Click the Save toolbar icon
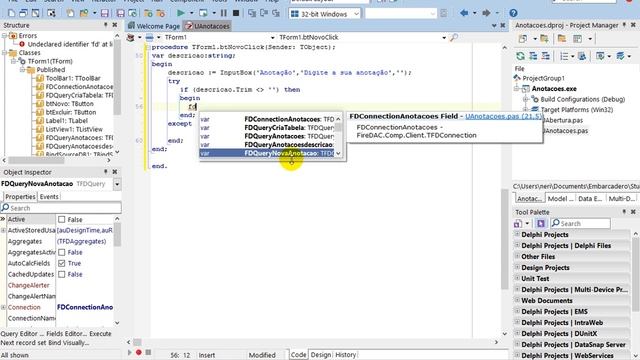 (104, 13)
